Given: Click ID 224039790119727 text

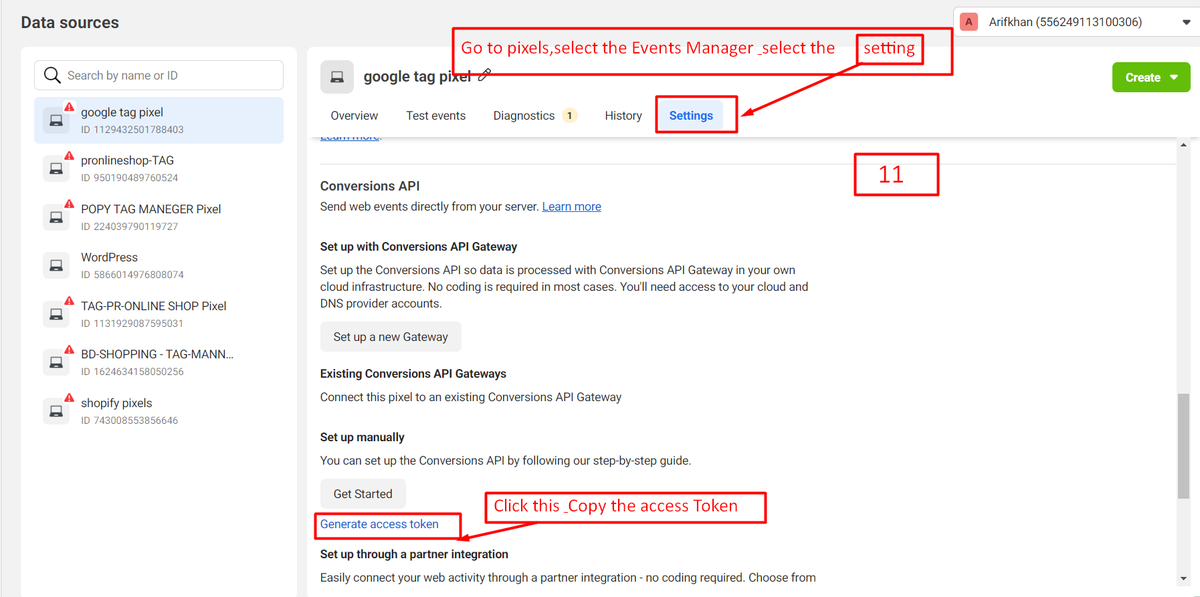Looking at the screenshot, I should click(x=130, y=227).
